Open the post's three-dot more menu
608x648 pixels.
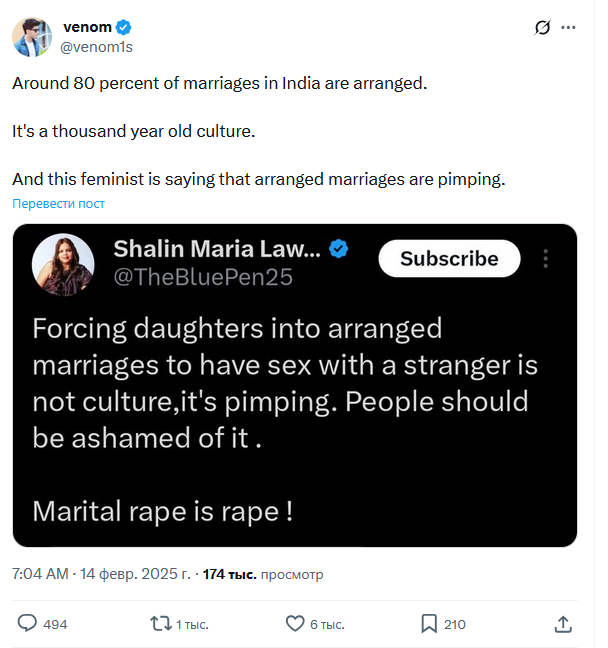click(569, 28)
